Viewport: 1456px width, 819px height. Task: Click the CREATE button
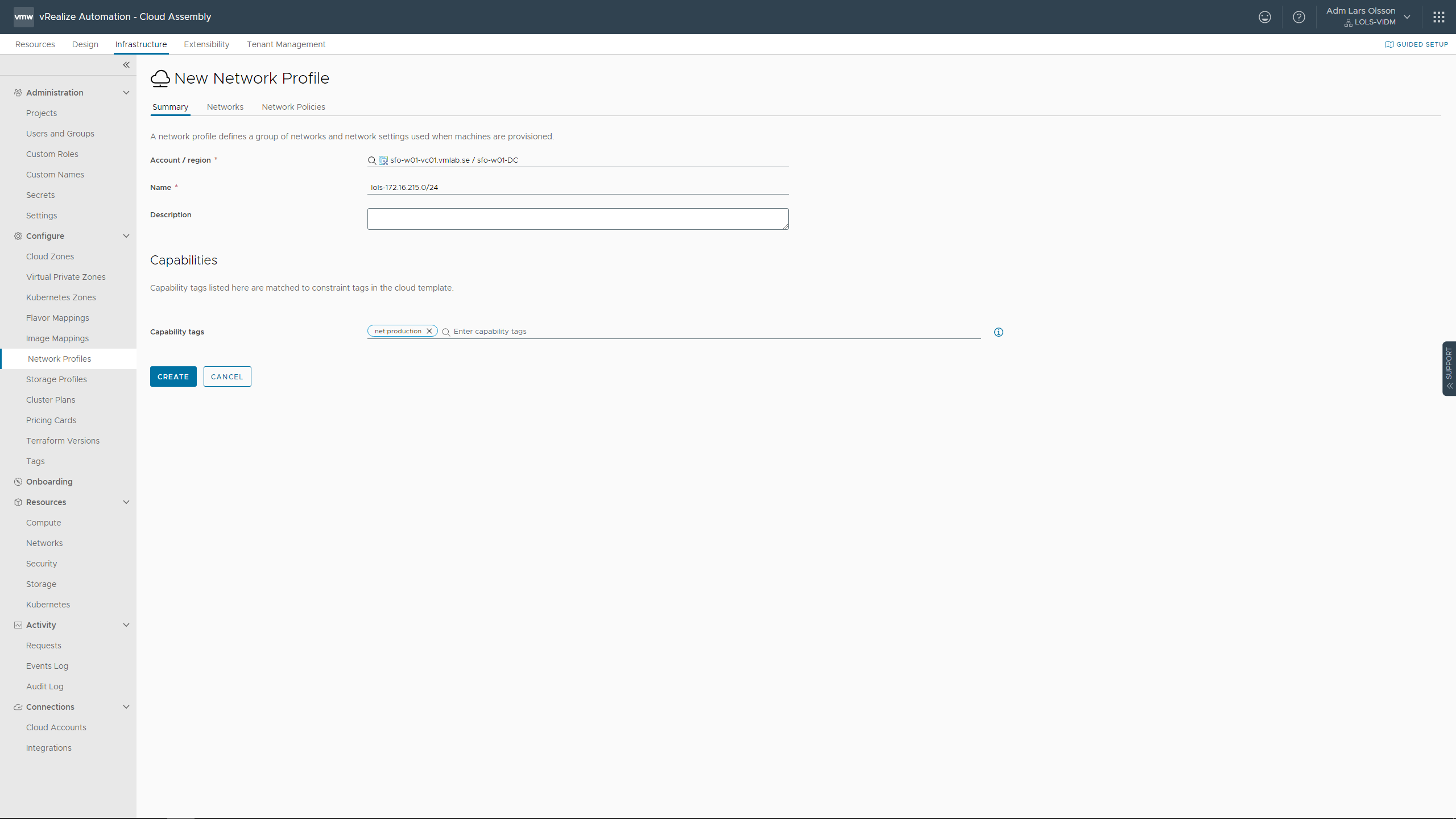173,377
